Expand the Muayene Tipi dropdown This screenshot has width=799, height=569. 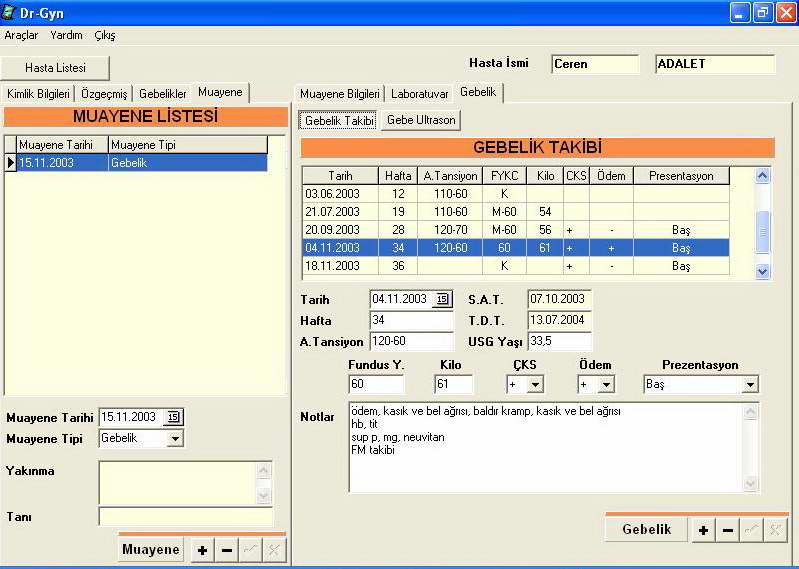175,438
